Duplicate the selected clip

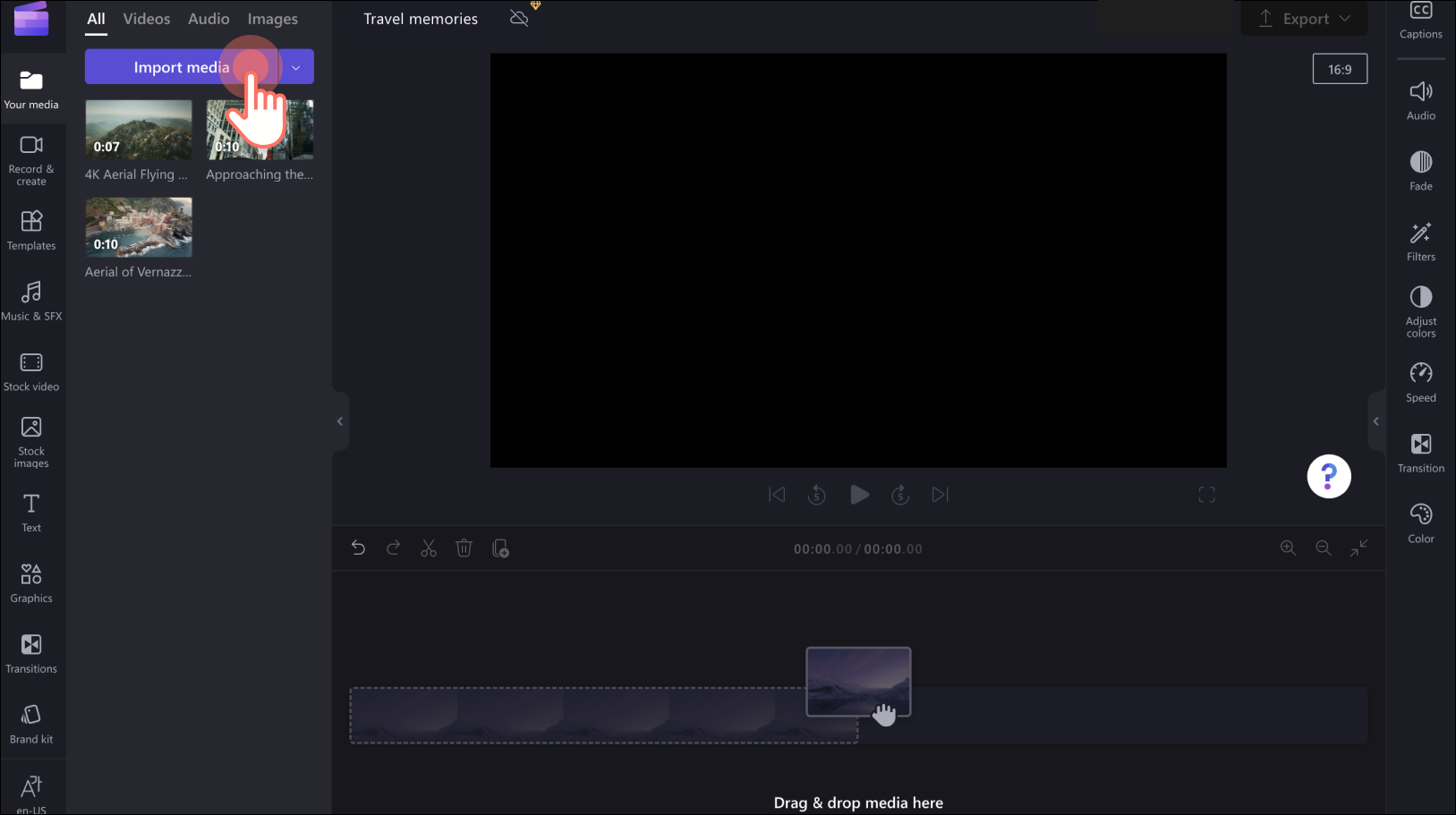coord(500,548)
